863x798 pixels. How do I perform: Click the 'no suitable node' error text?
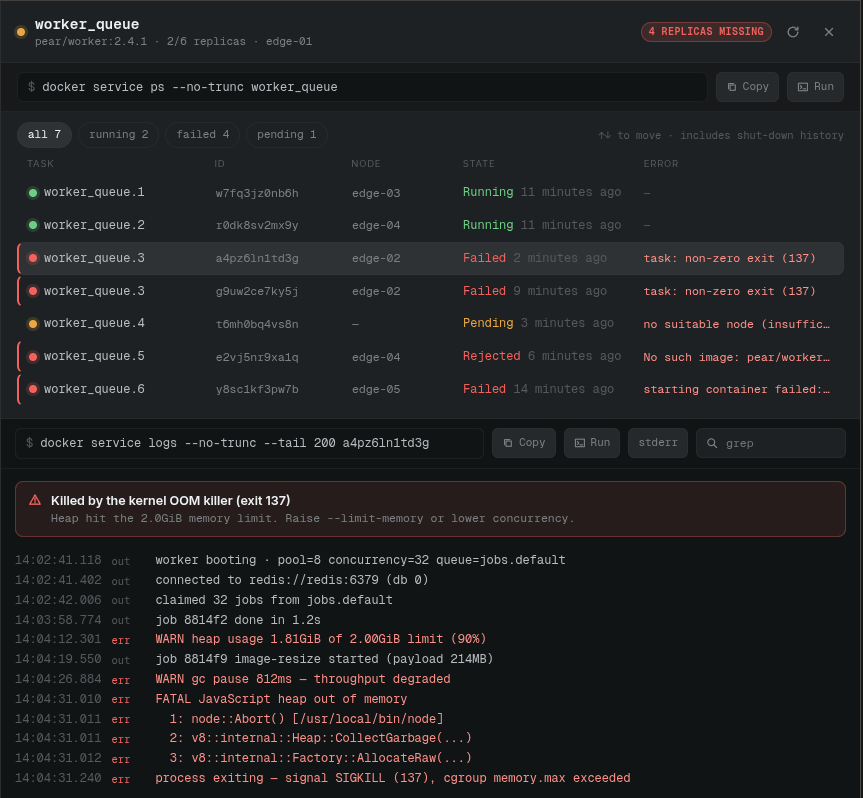tap(736, 324)
